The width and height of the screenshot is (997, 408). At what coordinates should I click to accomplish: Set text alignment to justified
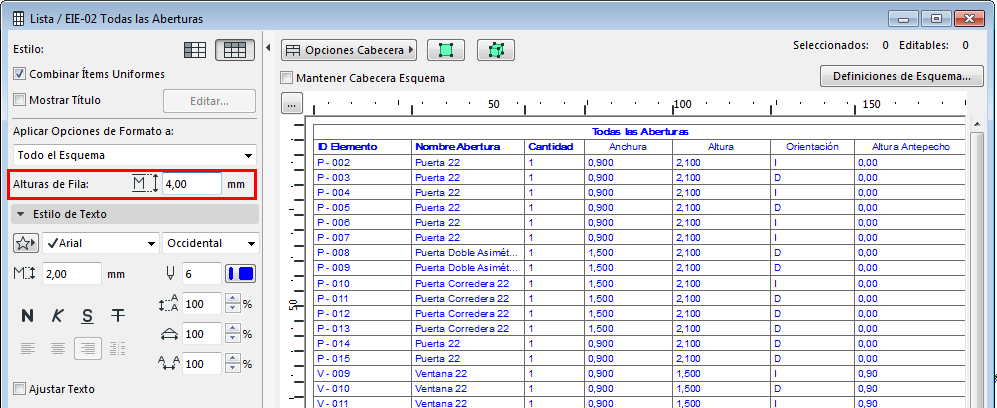tap(118, 348)
